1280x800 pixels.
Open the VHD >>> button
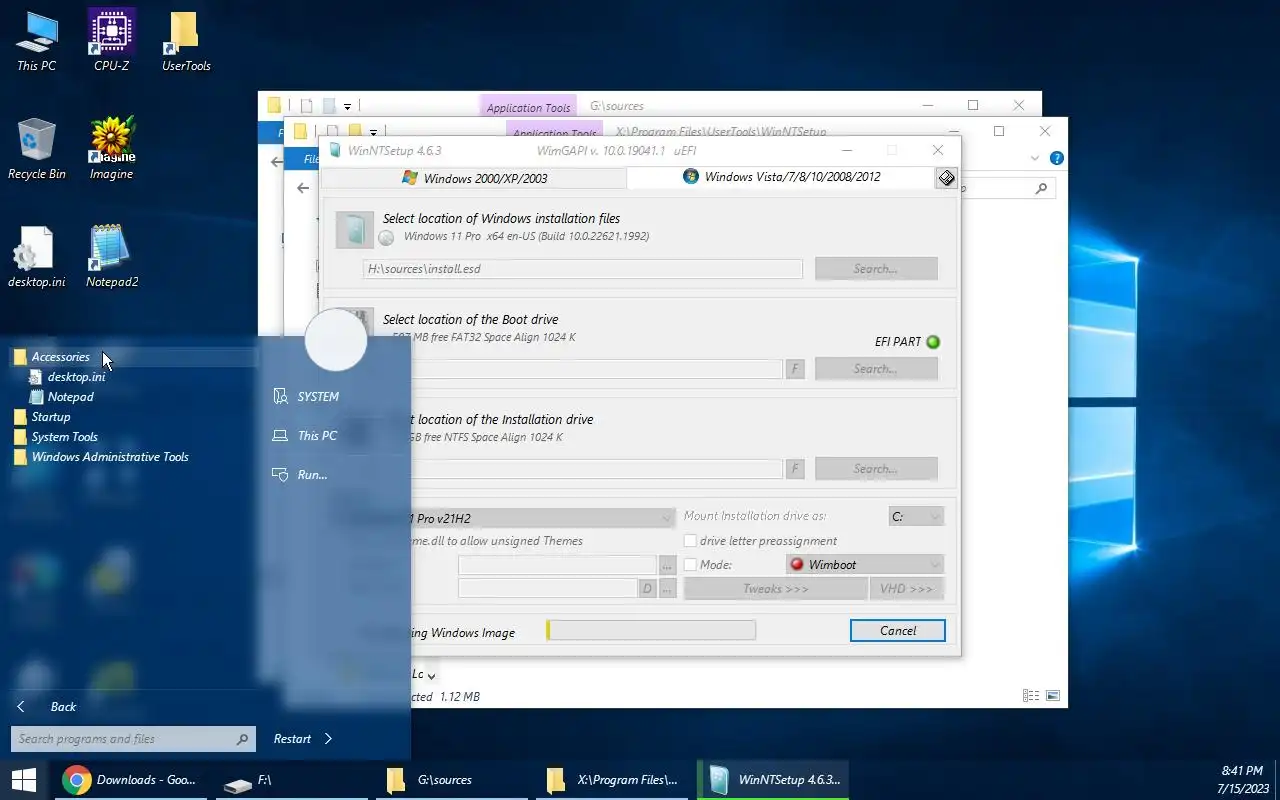907,589
